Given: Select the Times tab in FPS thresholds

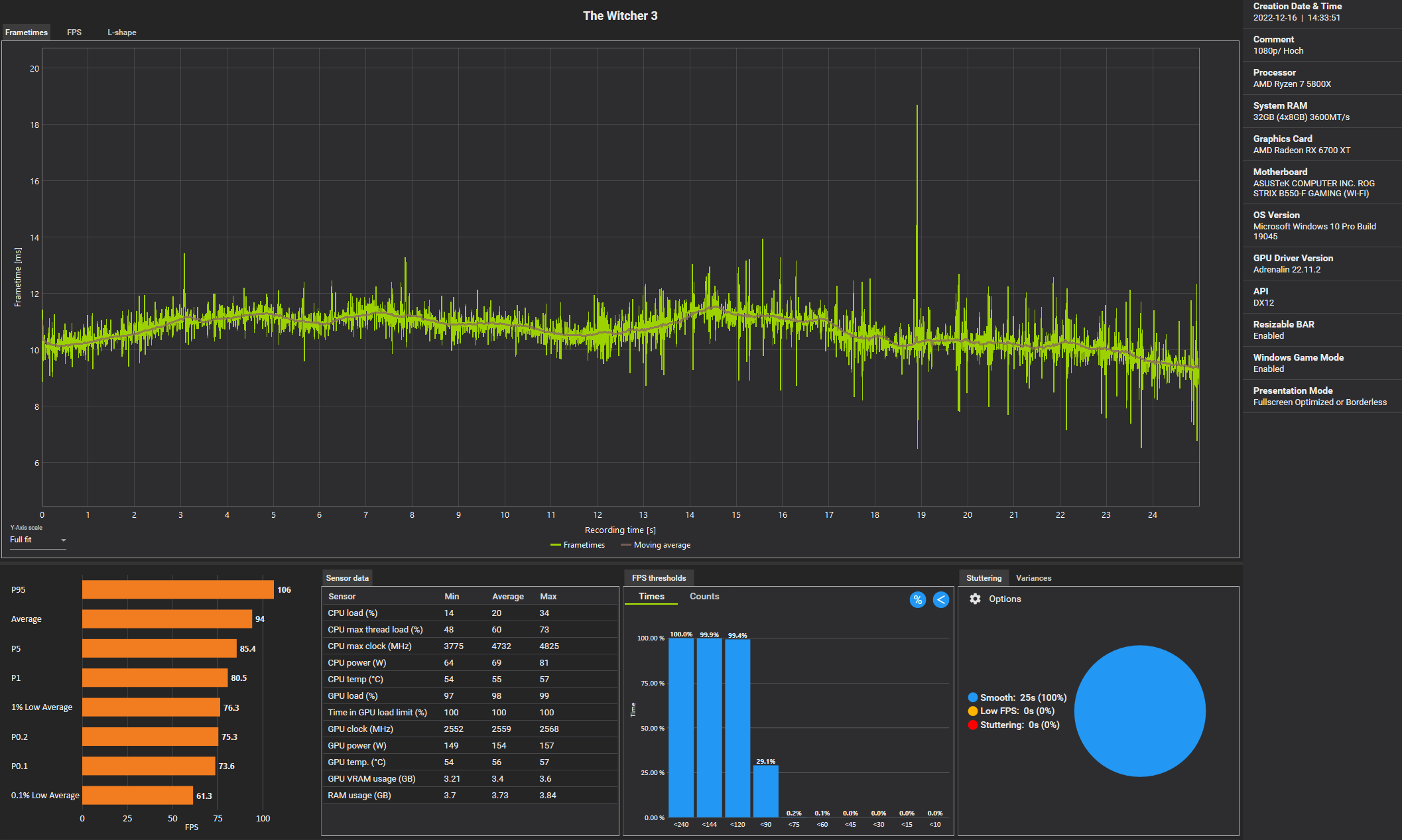Looking at the screenshot, I should [x=651, y=596].
